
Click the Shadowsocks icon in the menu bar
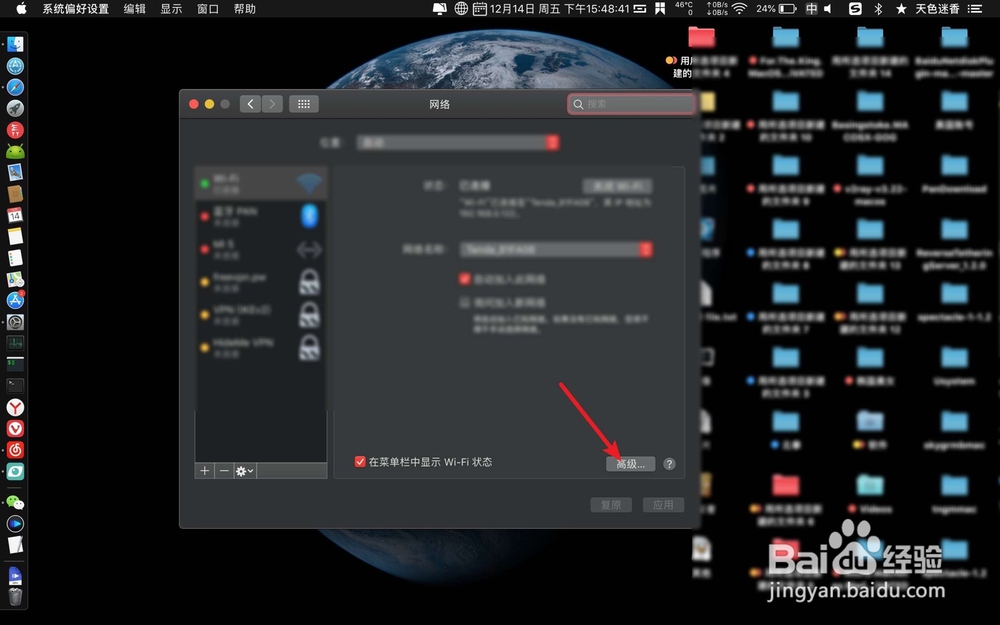(855, 9)
